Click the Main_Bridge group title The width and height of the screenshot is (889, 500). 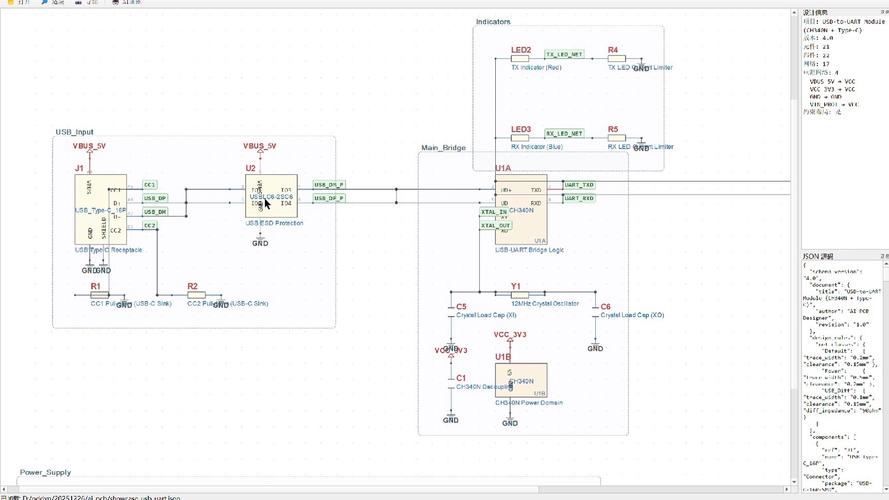443,148
